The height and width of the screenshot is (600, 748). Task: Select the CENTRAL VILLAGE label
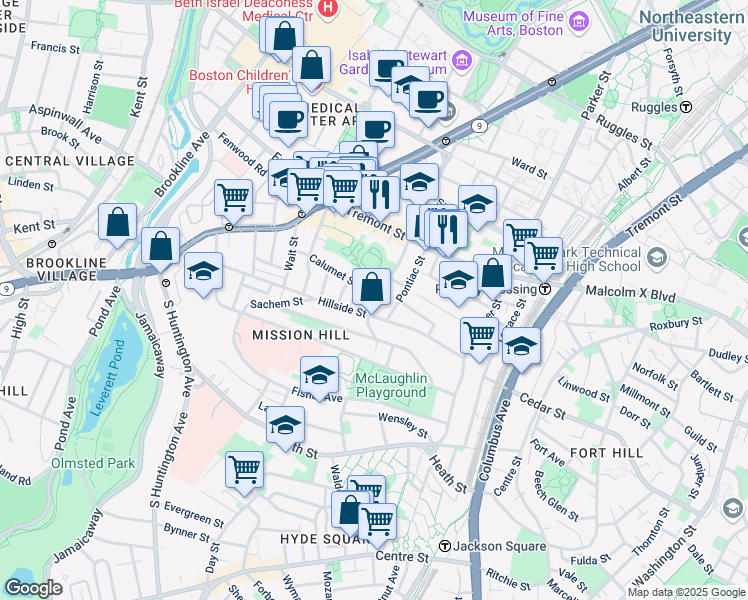pyautogui.click(x=70, y=161)
